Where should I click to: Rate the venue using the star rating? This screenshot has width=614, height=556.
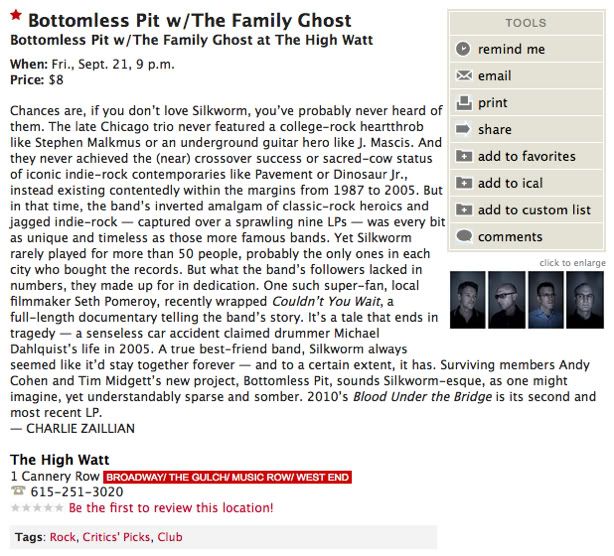click(37, 508)
